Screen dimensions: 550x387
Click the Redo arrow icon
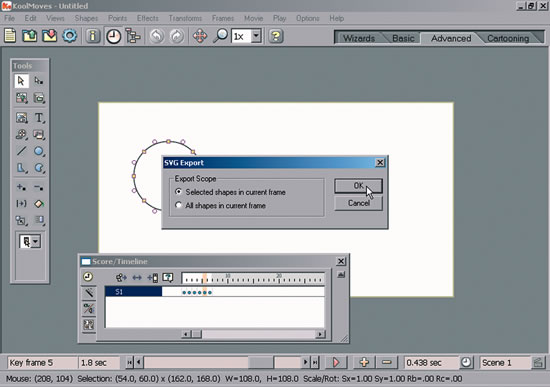coord(176,36)
